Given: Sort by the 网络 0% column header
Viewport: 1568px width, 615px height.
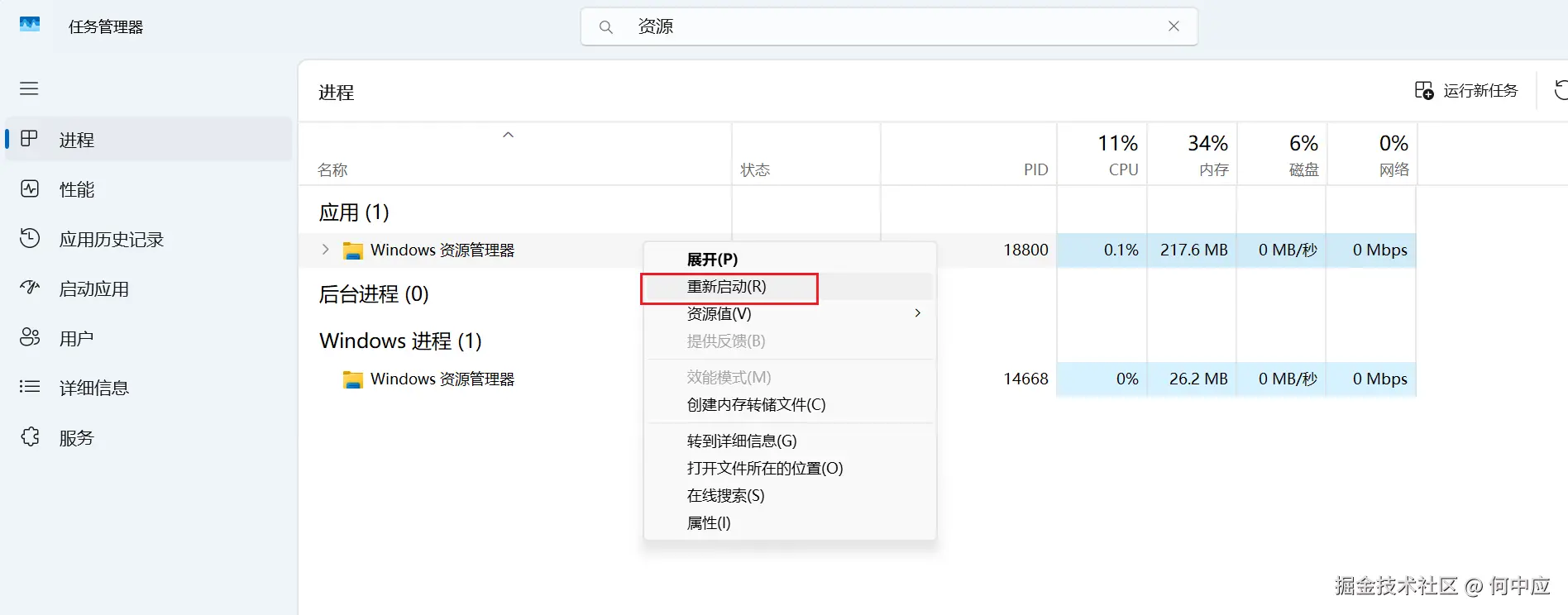Looking at the screenshot, I should click(x=1372, y=155).
